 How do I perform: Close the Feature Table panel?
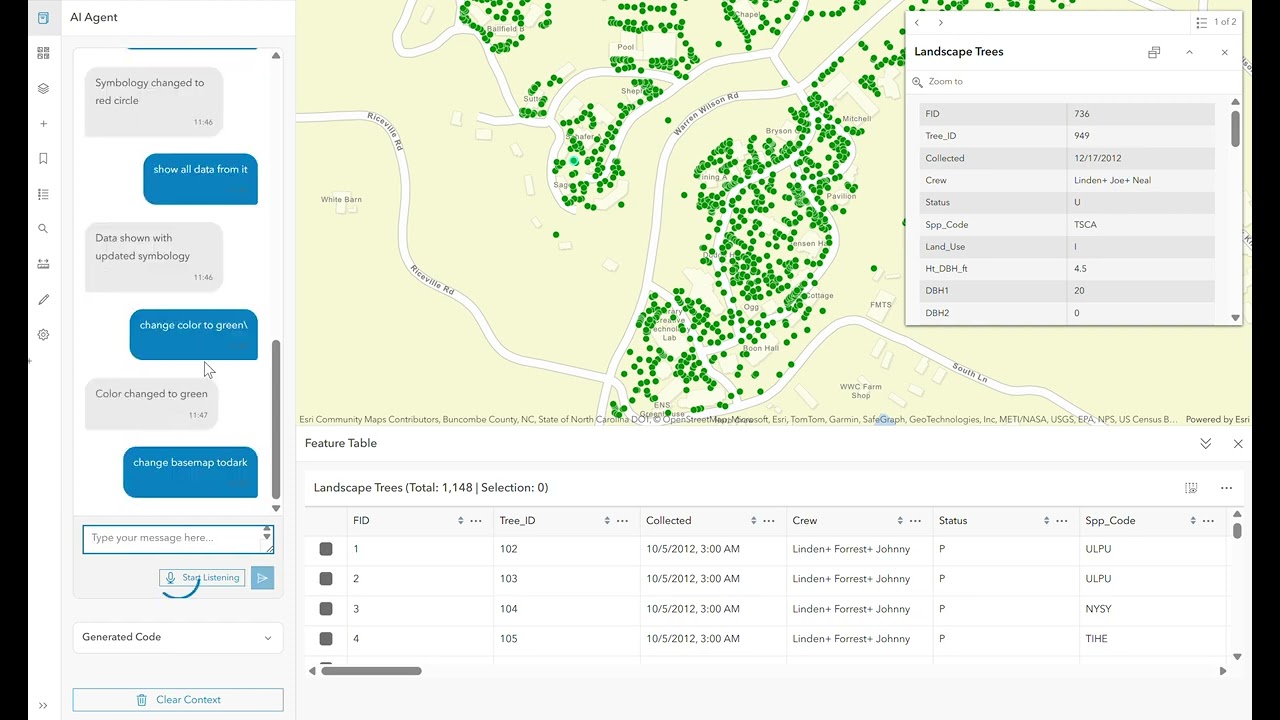(1238, 443)
